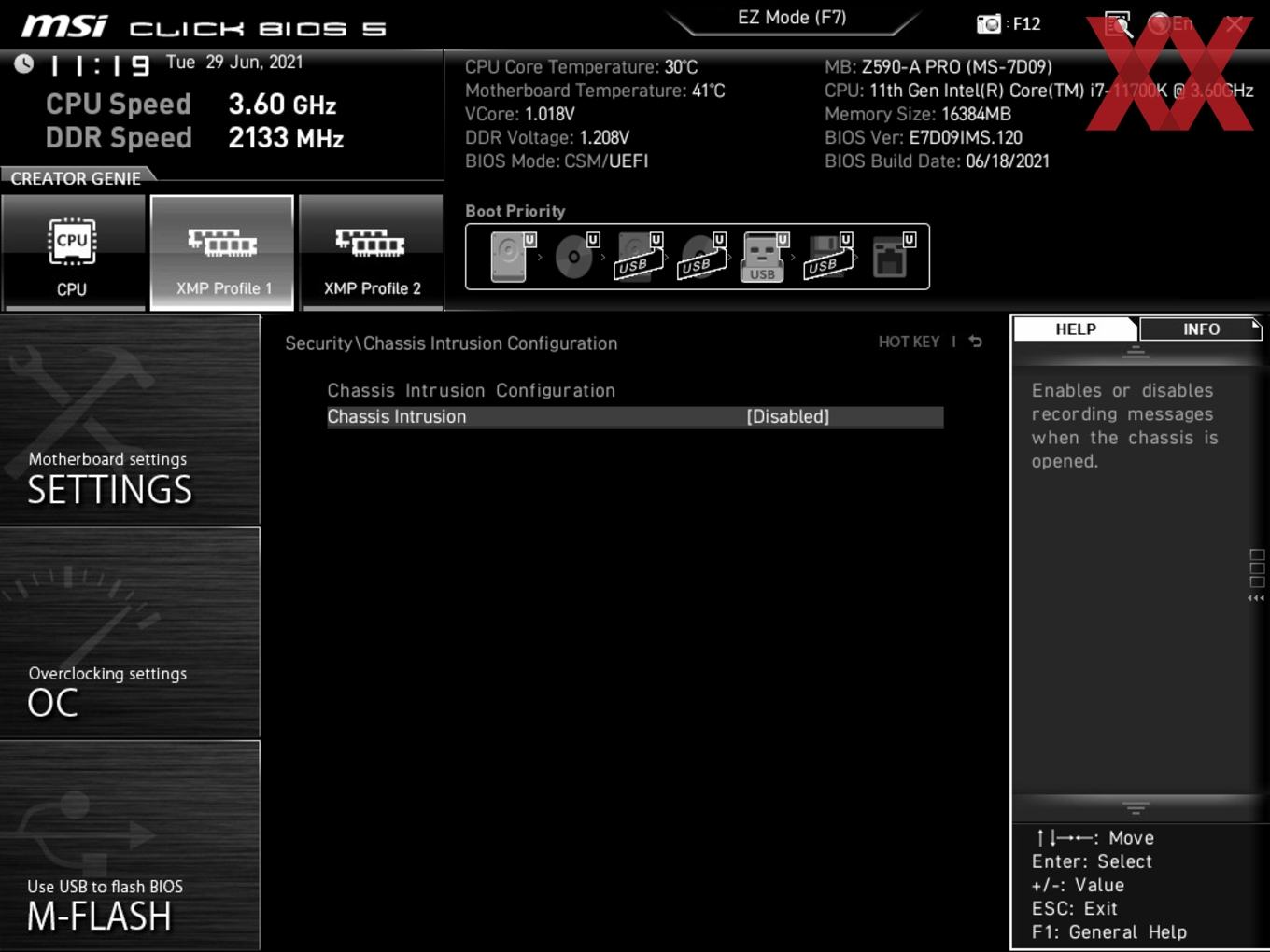Open M-FLASH to flash BIOS
The height and width of the screenshot is (952, 1270).
coord(130,845)
